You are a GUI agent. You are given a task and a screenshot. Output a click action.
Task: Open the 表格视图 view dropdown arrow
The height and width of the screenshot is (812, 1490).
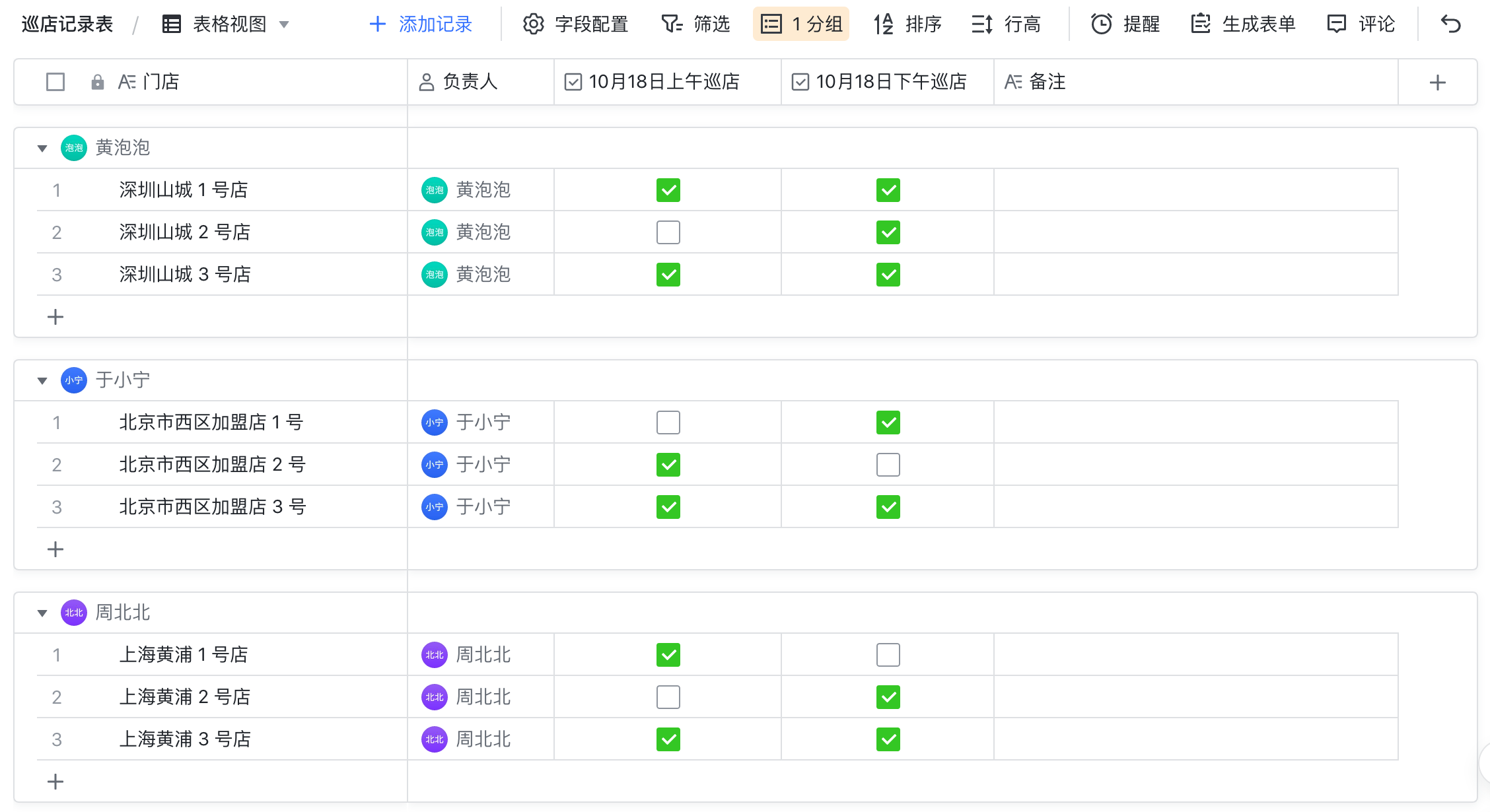285,24
